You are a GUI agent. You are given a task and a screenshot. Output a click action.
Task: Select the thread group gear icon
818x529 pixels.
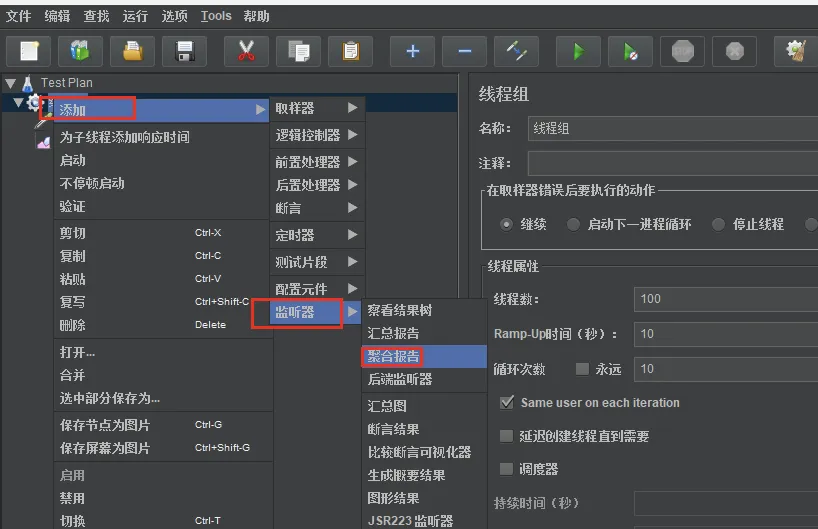pyautogui.click(x=34, y=102)
